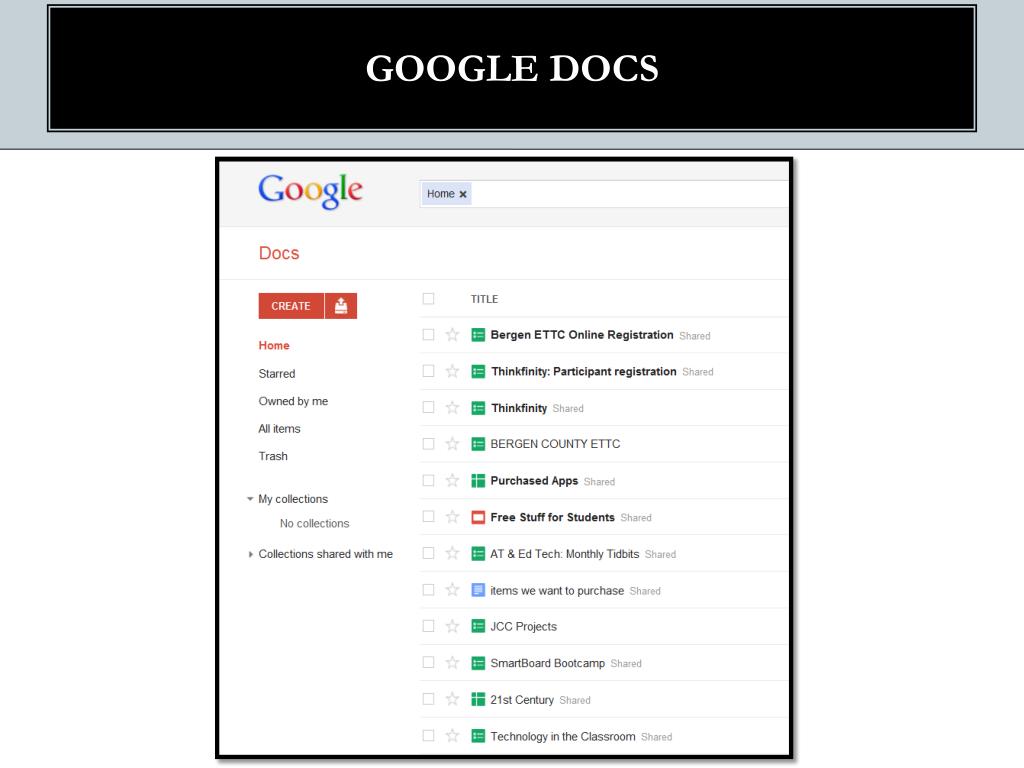The width and height of the screenshot is (1024, 768).
Task: Star Thinkfinity: Participant registration document
Action: pos(452,372)
